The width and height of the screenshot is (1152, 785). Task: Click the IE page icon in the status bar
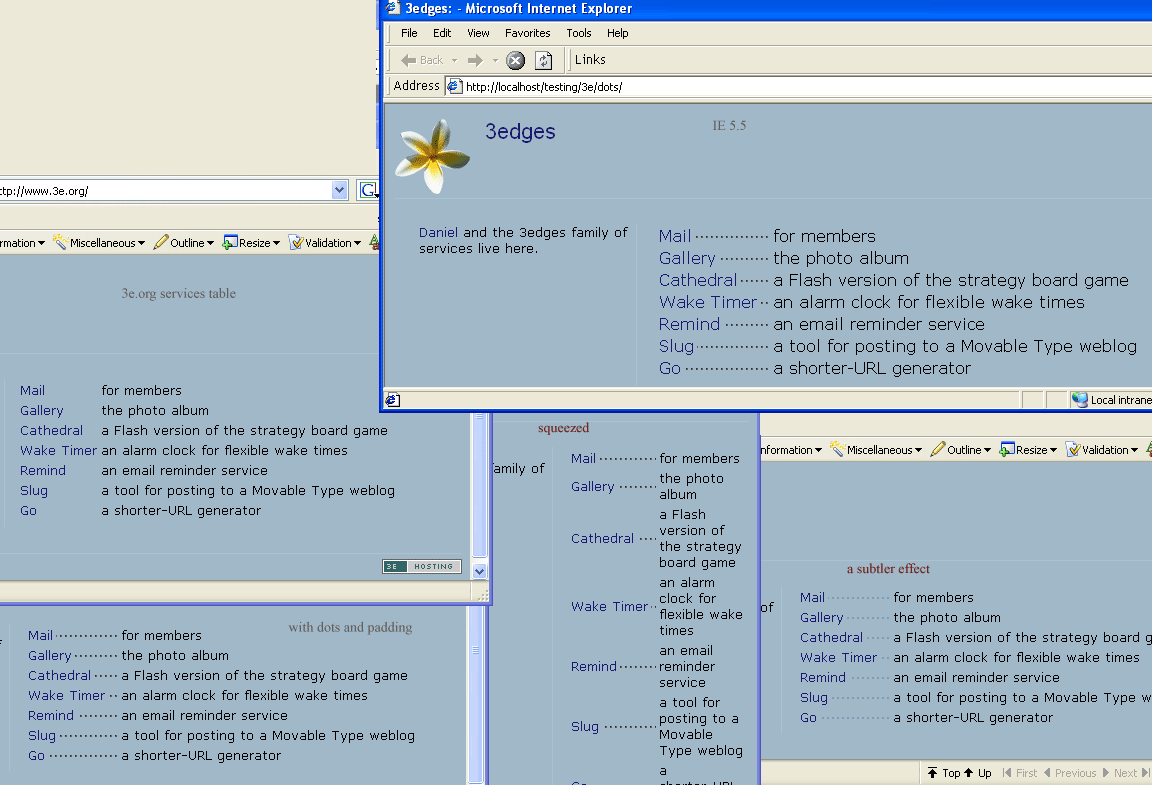pos(393,400)
